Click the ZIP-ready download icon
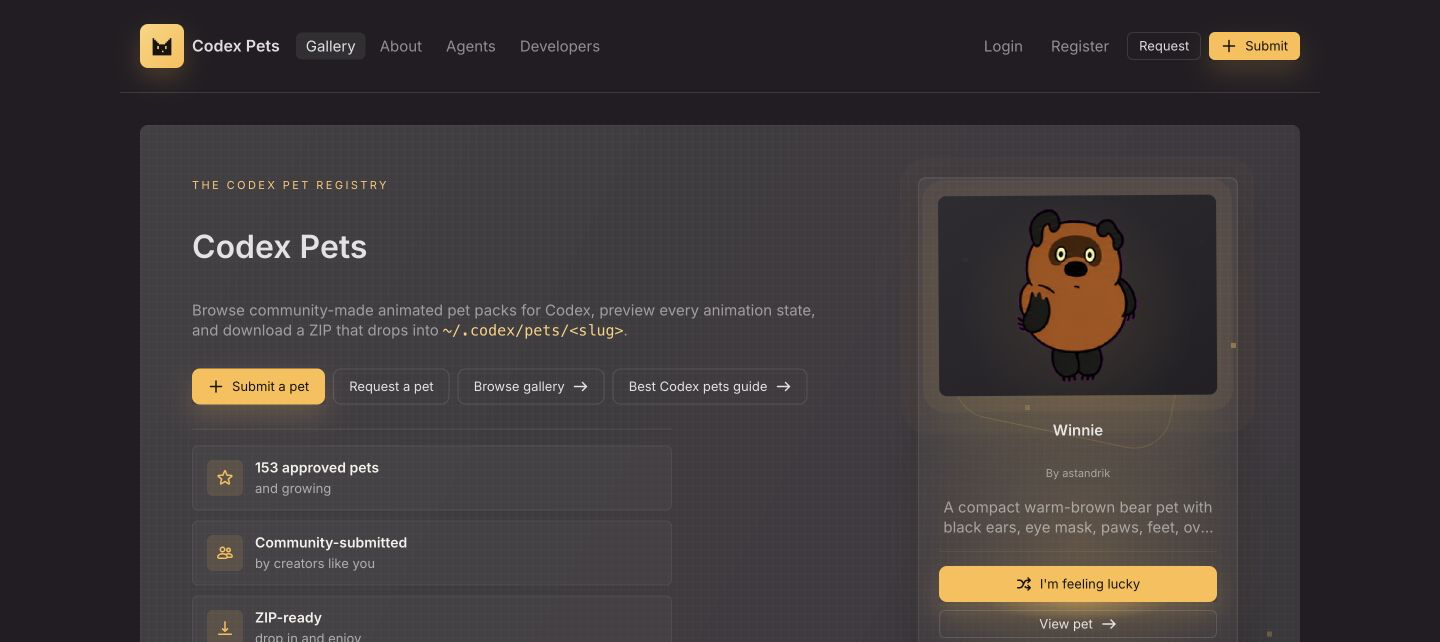 click(225, 627)
